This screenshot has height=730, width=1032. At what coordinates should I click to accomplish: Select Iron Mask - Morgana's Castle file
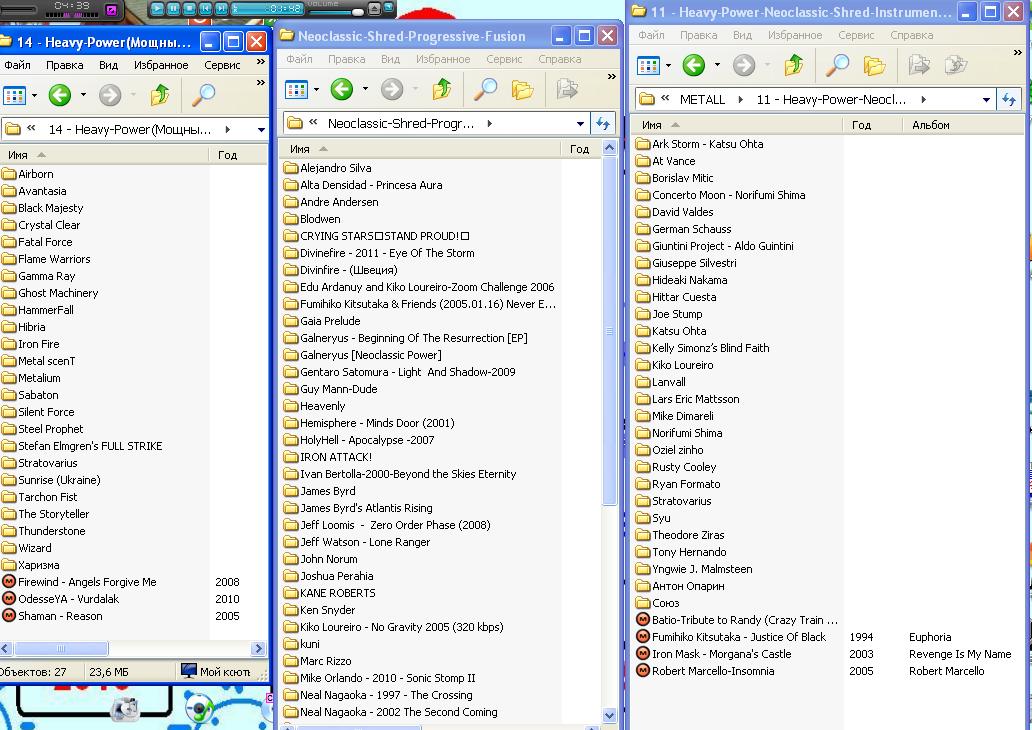click(714, 654)
